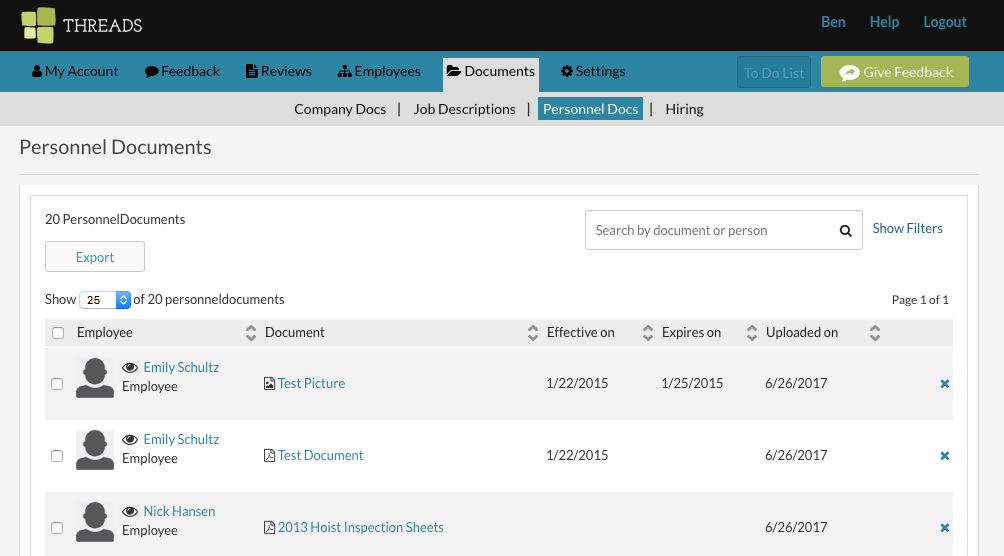Viewport: 1004px width, 556px height.
Task: Click the 20 PersonnelDocuments count text
Action: pos(115,219)
